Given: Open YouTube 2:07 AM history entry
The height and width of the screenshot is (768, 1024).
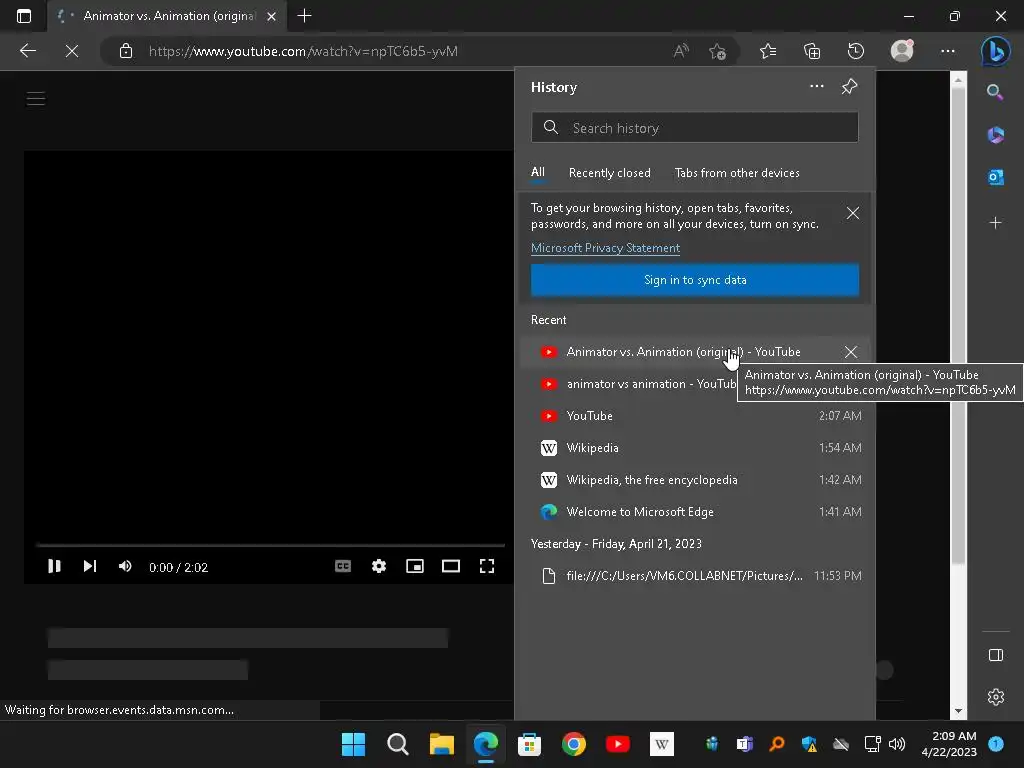Looking at the screenshot, I should [x=695, y=416].
